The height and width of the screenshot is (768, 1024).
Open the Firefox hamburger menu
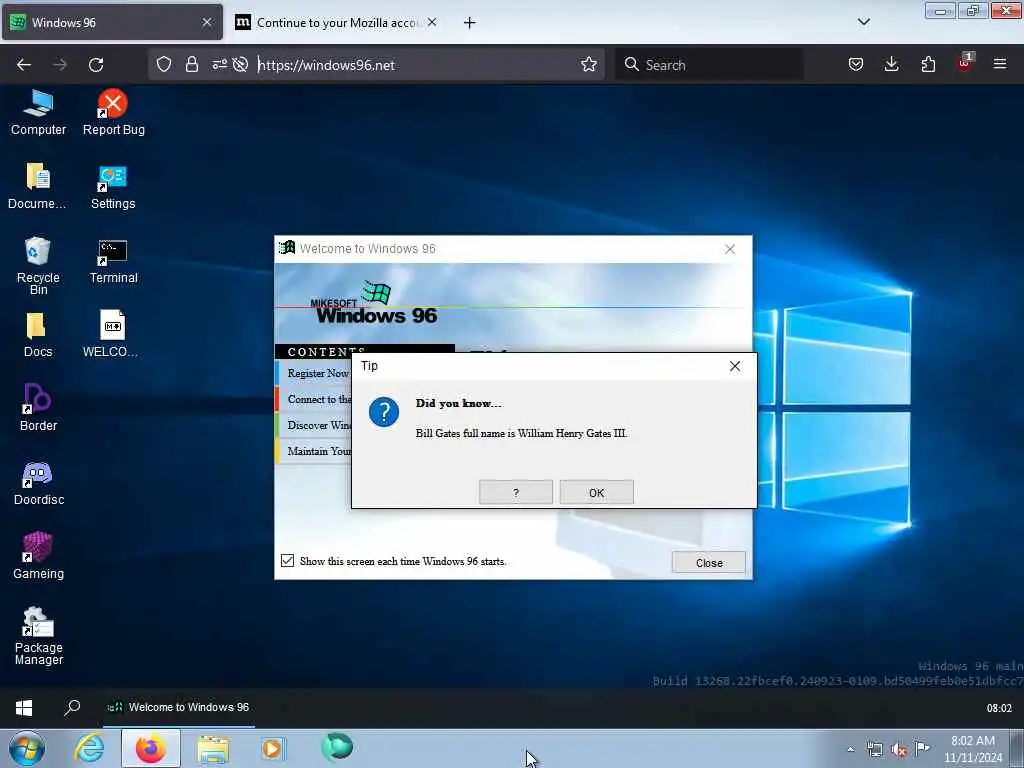999,64
